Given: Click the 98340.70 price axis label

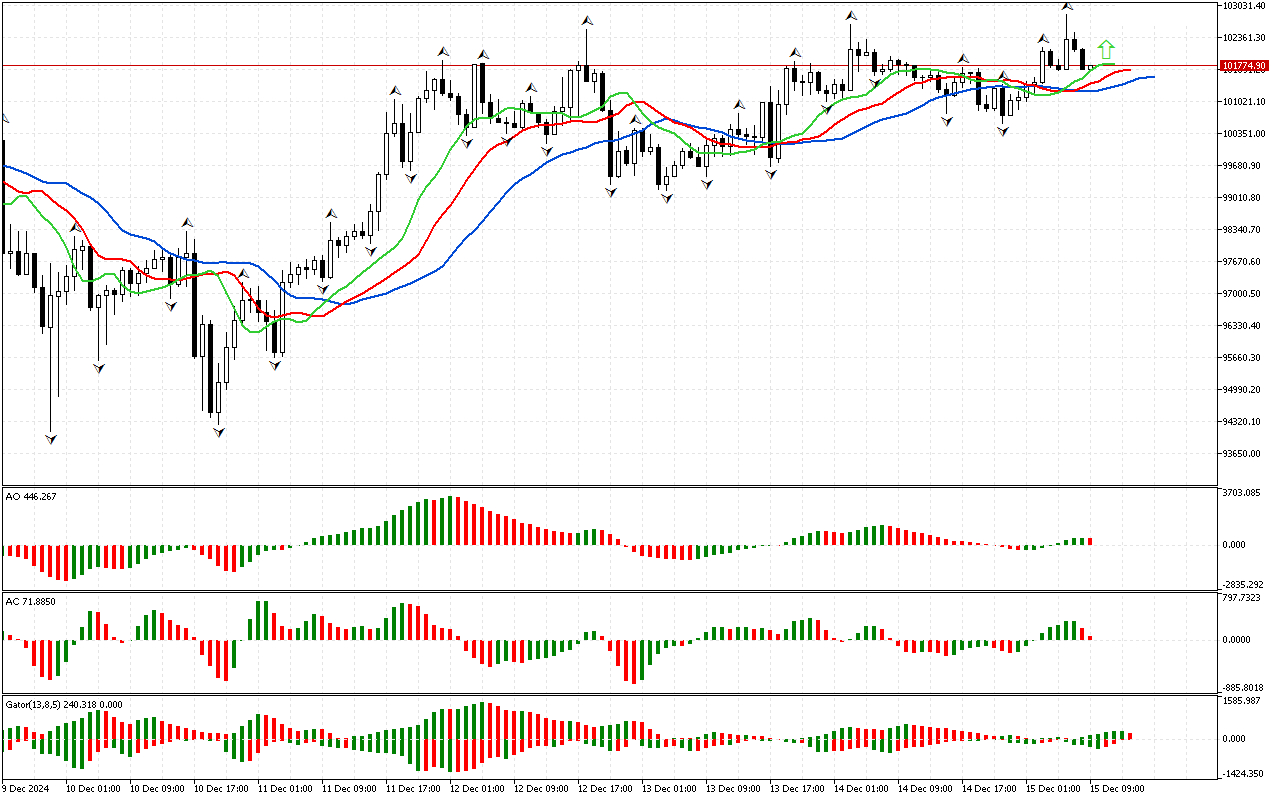Looking at the screenshot, I should pyautogui.click(x=1244, y=230).
